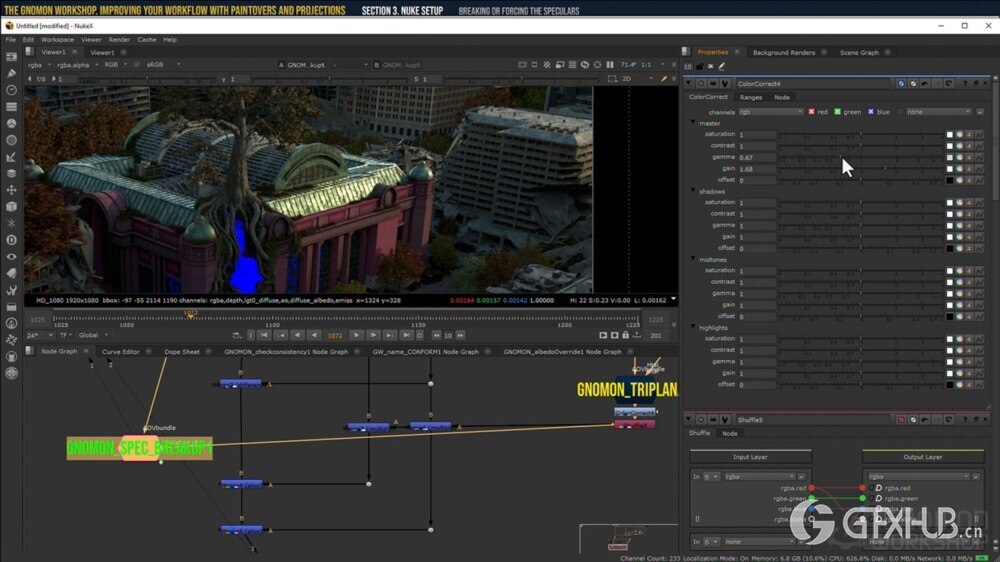Open the Image nodes toolbar menu
The width and height of the screenshot is (1000, 562).
pos(11,57)
